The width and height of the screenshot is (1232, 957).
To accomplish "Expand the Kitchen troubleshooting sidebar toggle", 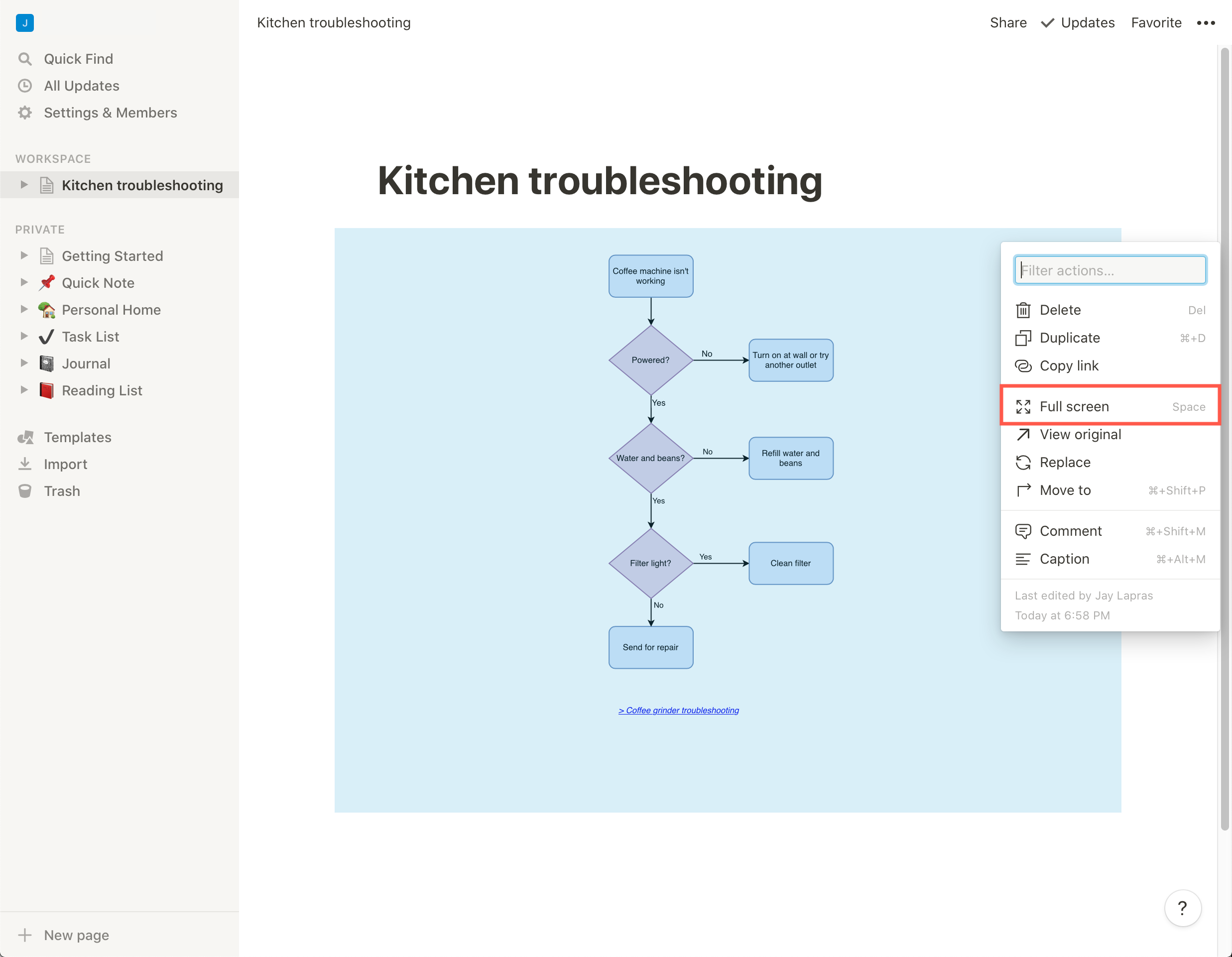I will point(24,185).
